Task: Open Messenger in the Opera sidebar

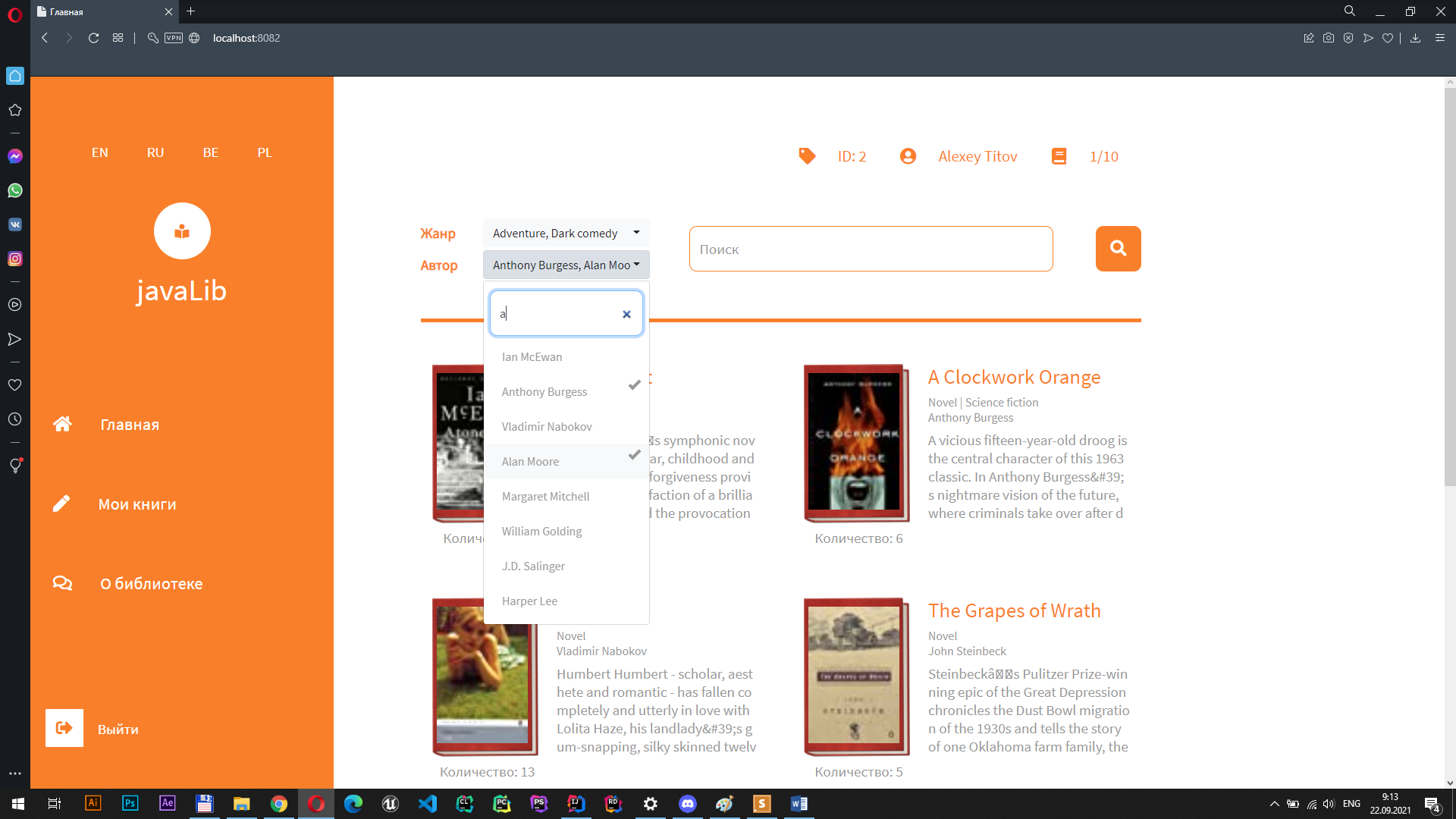Action: pyautogui.click(x=15, y=156)
